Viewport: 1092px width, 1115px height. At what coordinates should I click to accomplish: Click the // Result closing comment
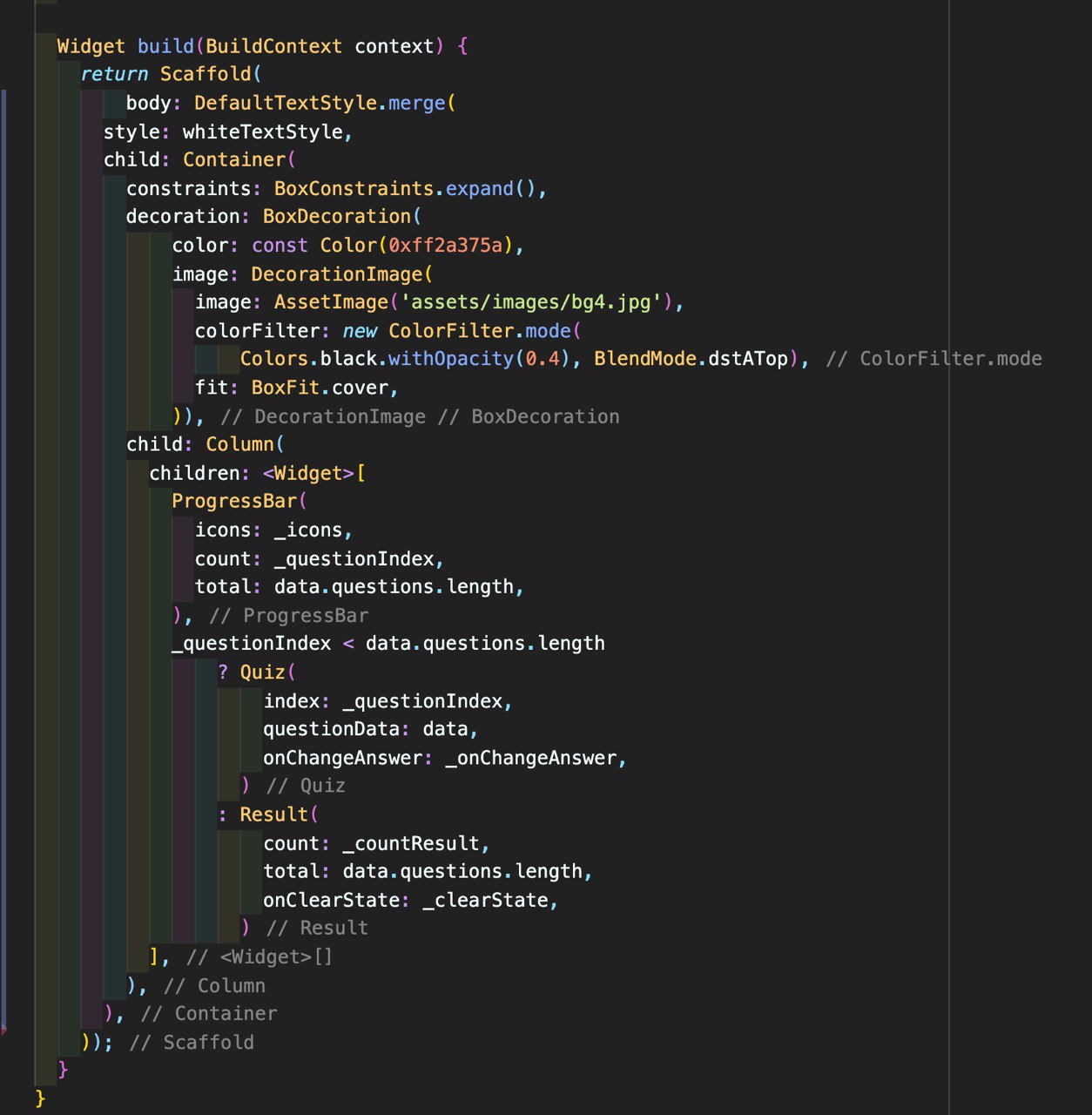(317, 928)
